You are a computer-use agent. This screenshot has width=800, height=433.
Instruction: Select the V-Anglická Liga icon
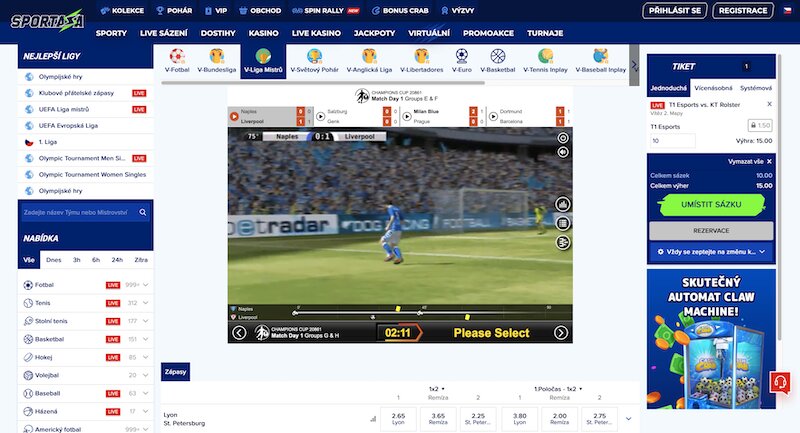tap(369, 61)
